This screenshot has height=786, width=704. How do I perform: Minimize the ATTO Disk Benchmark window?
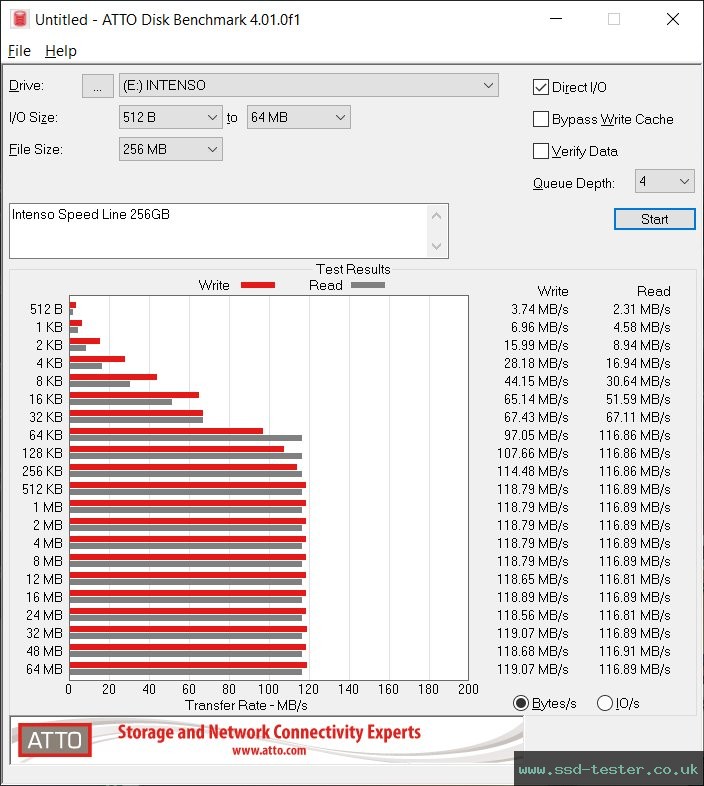(556, 19)
